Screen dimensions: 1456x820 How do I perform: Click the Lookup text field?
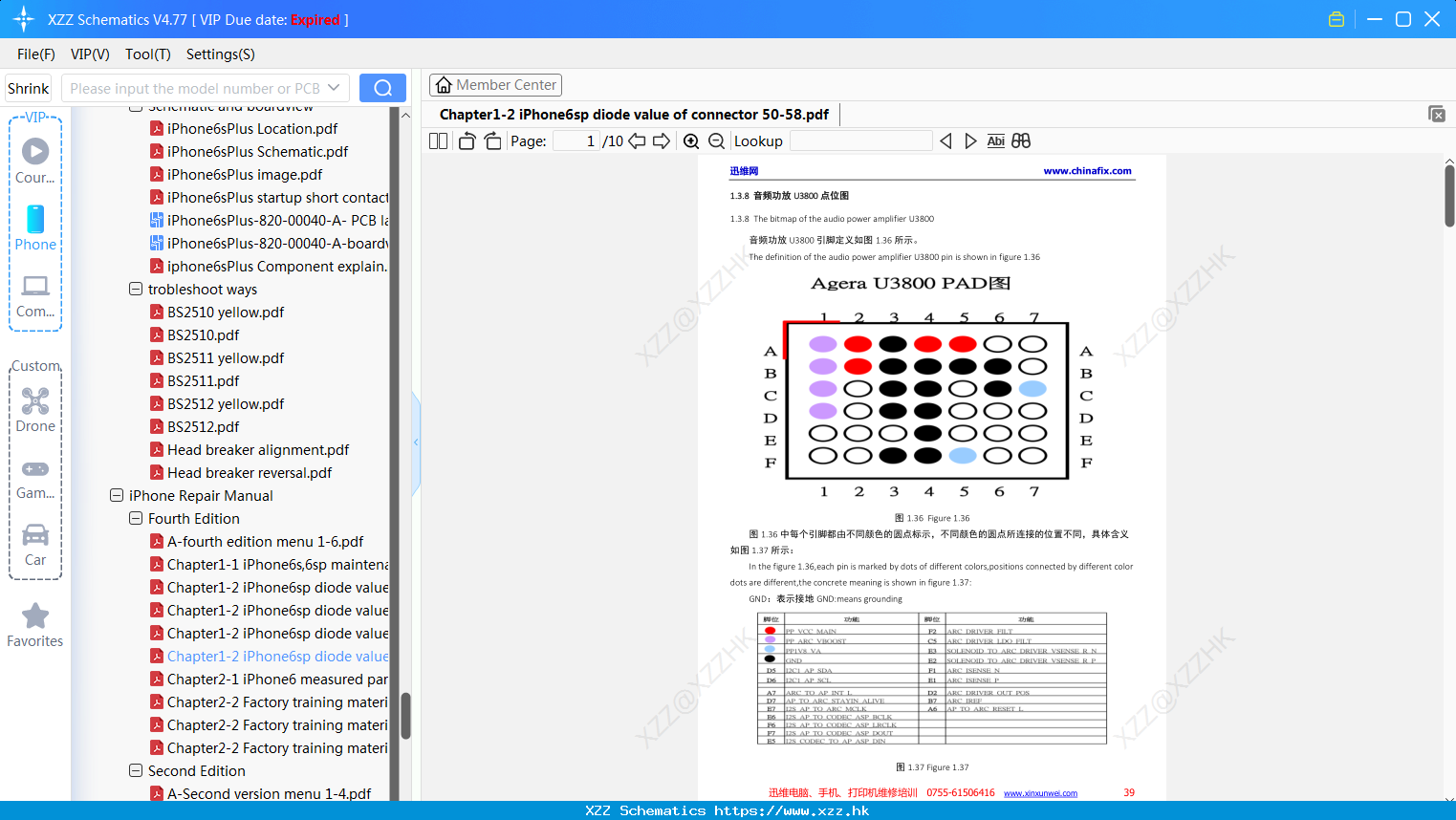coord(860,141)
